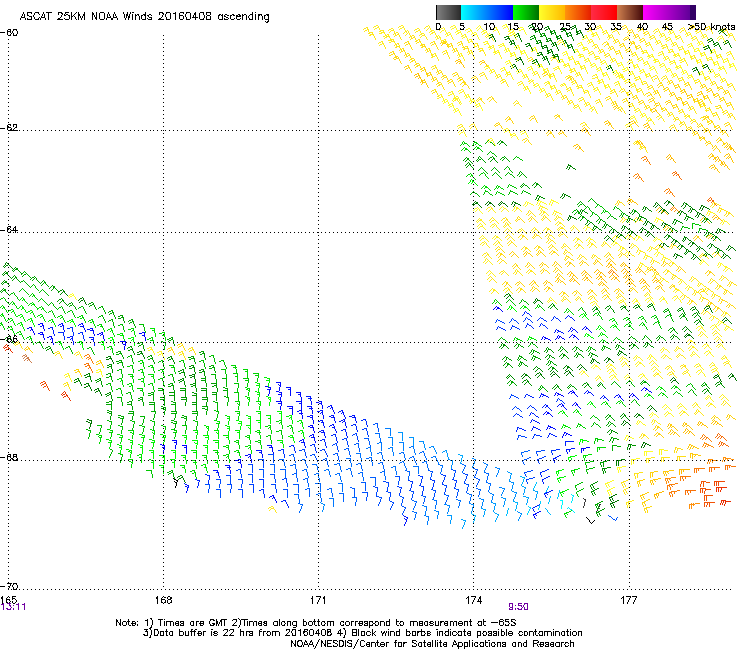Click the latitude label '-70'

coord(9,586)
